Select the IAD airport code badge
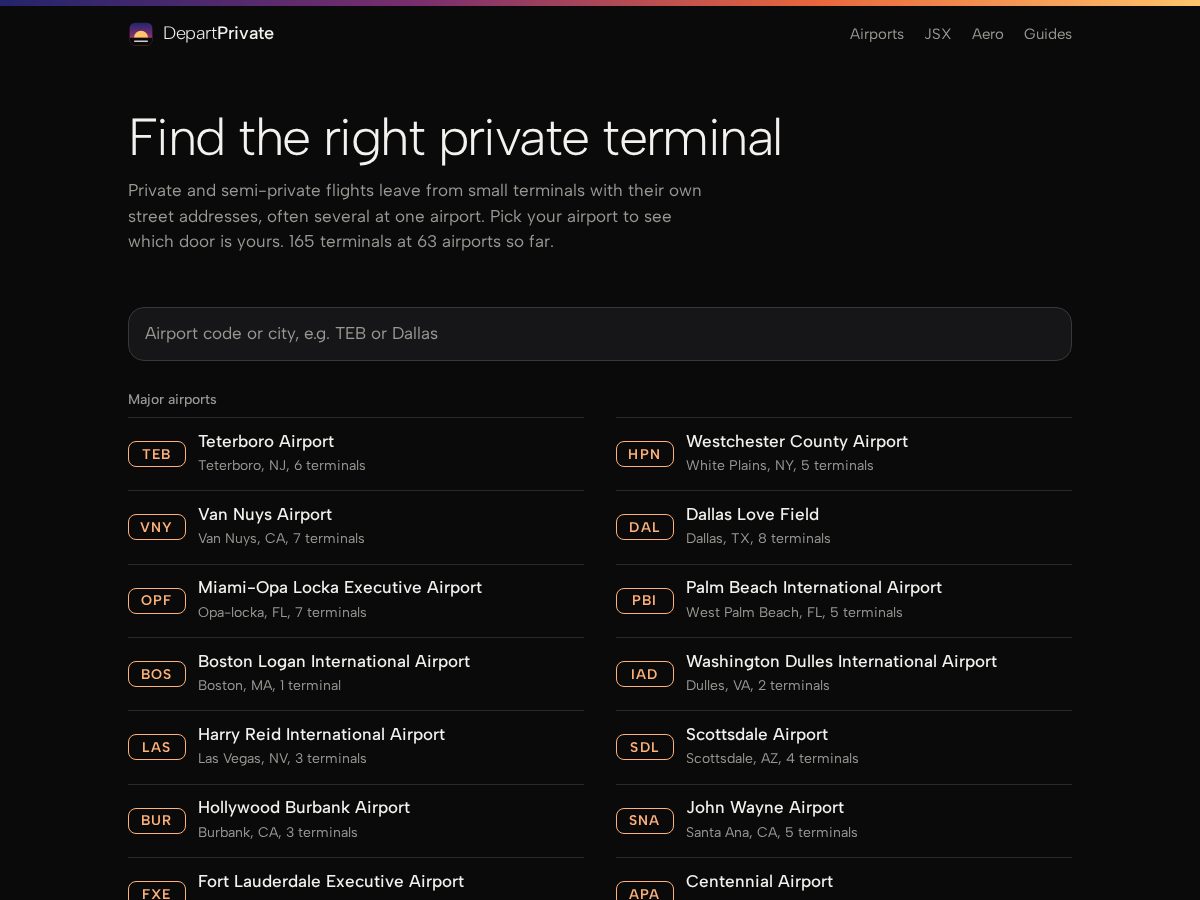 point(645,674)
